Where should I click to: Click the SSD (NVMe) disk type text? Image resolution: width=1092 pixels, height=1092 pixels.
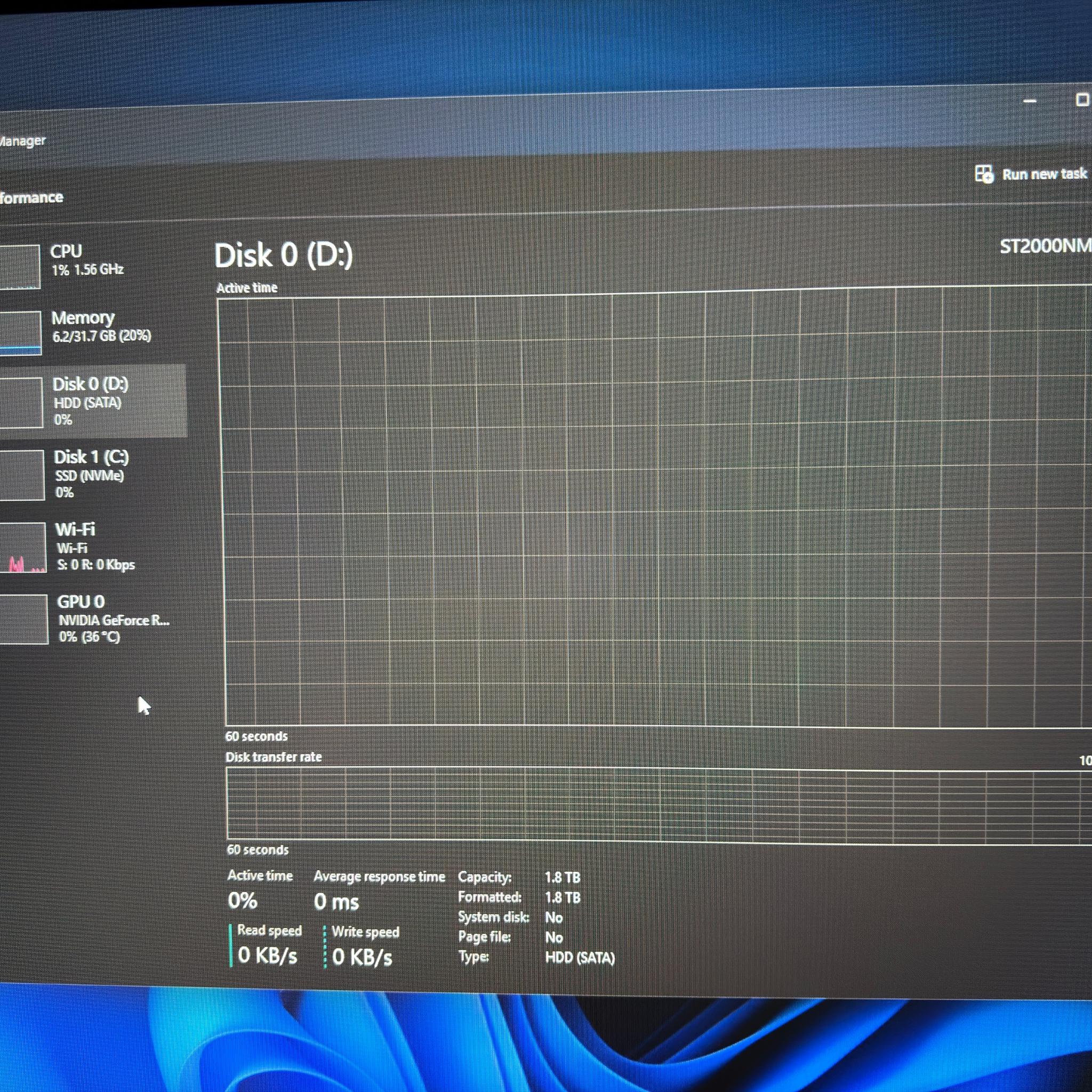(x=89, y=475)
